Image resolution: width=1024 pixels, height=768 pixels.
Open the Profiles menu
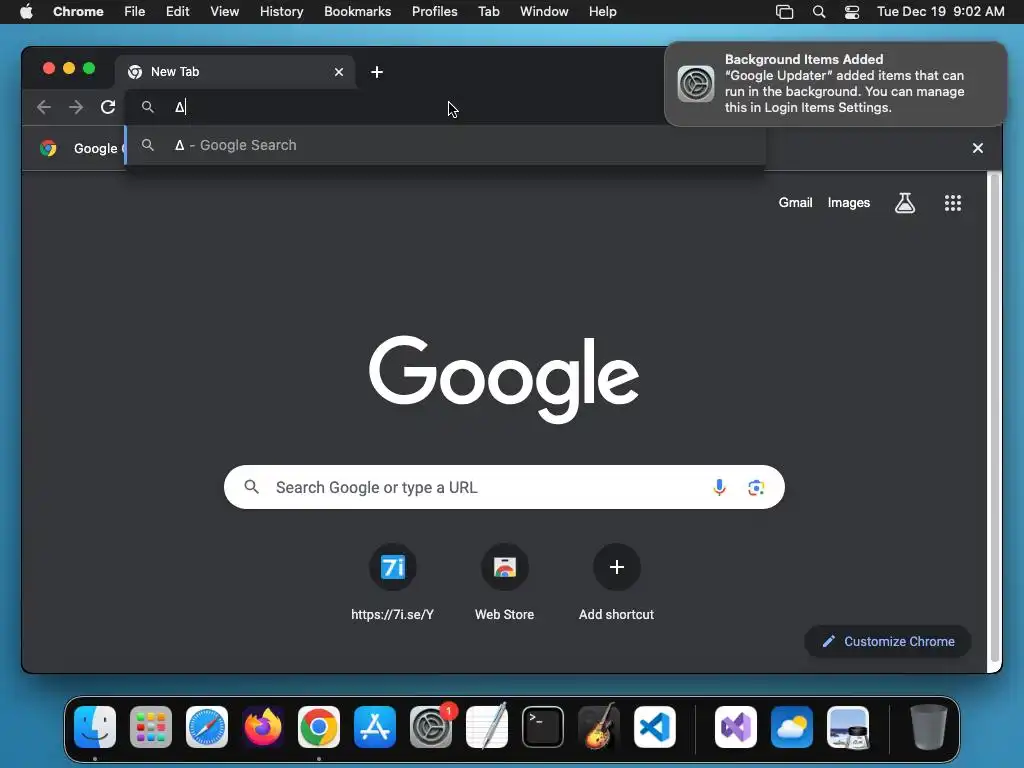pyautogui.click(x=434, y=12)
